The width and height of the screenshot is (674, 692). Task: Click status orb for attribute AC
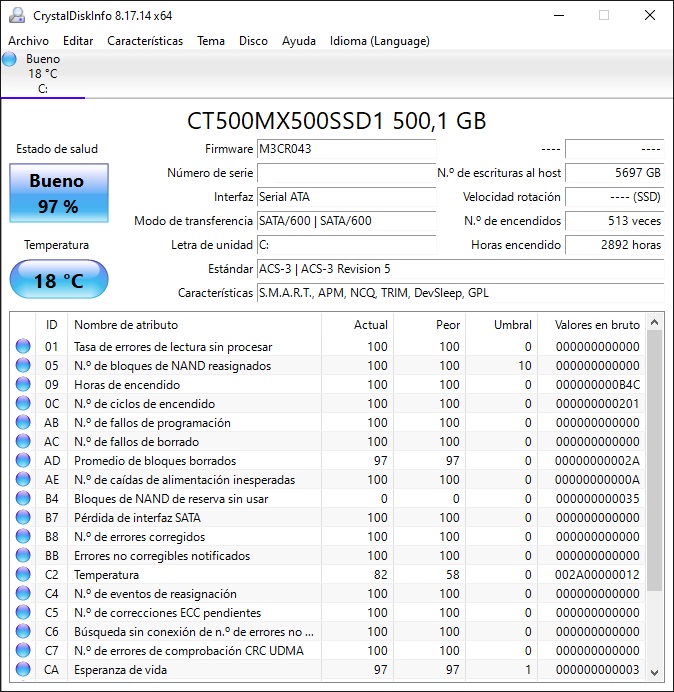pyautogui.click(x=23, y=441)
